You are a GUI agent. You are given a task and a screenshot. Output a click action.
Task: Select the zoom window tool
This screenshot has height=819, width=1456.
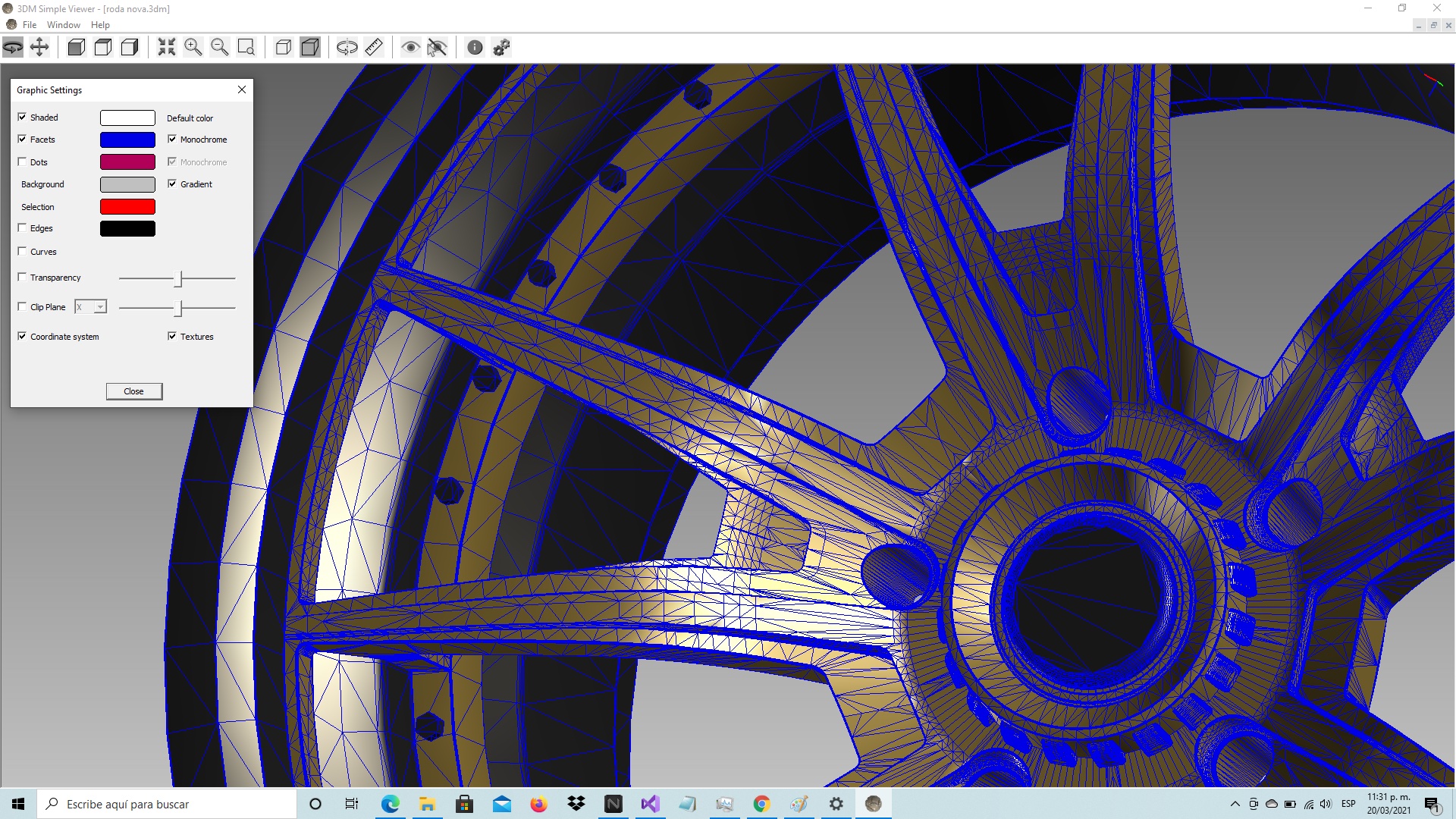click(x=246, y=47)
